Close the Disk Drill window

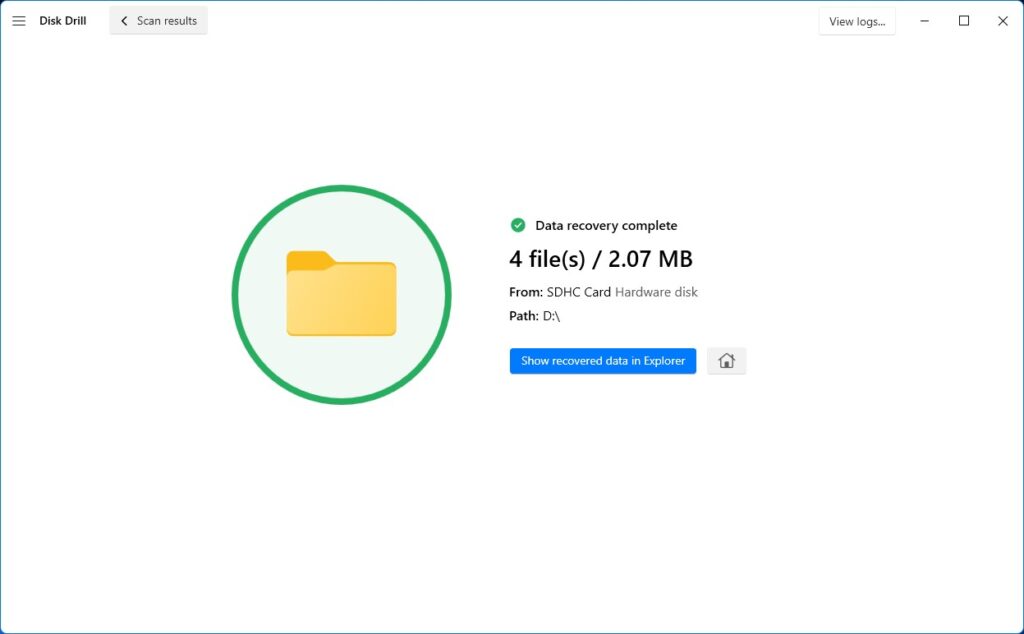pos(1003,20)
